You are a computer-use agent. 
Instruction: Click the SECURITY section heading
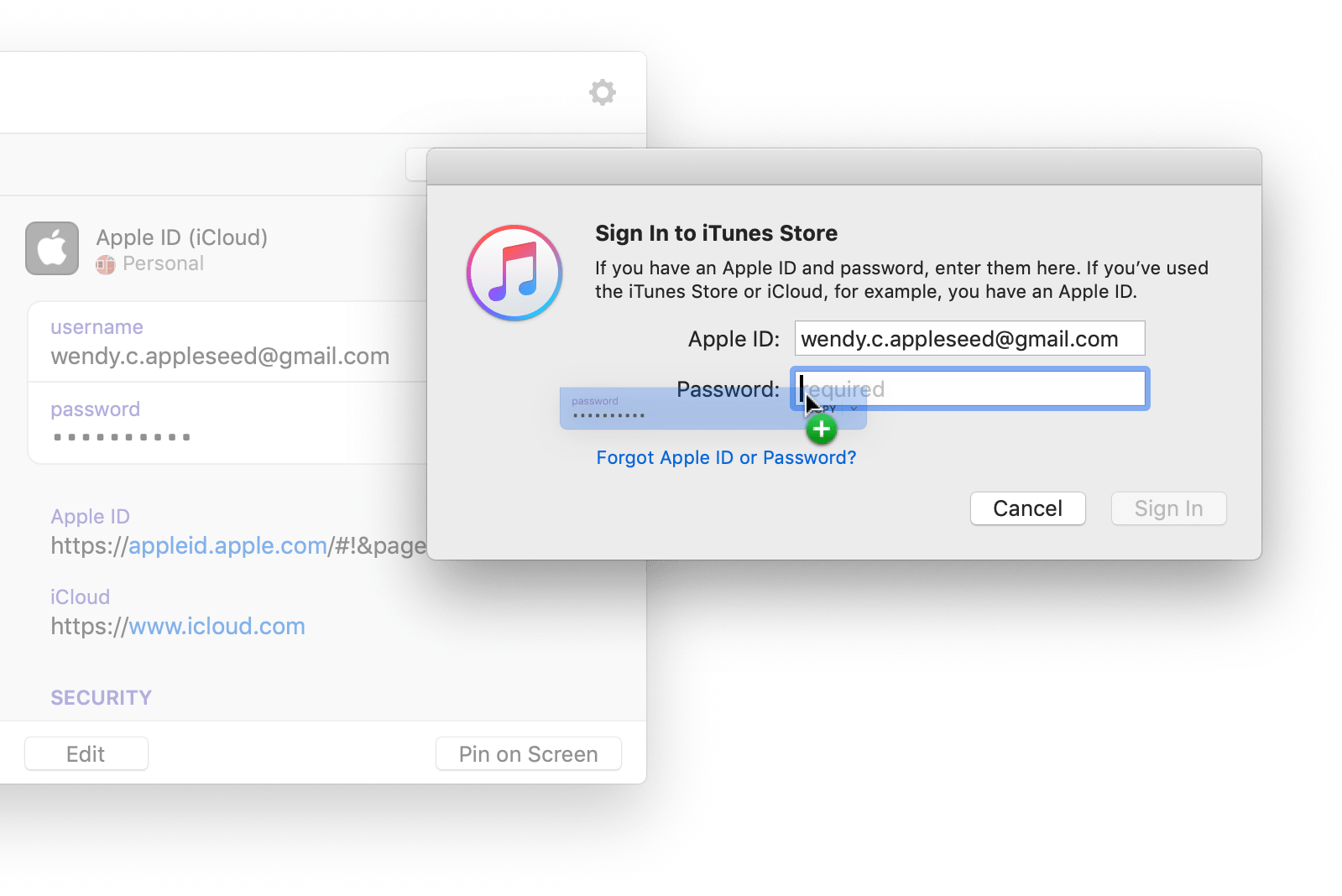click(x=101, y=698)
